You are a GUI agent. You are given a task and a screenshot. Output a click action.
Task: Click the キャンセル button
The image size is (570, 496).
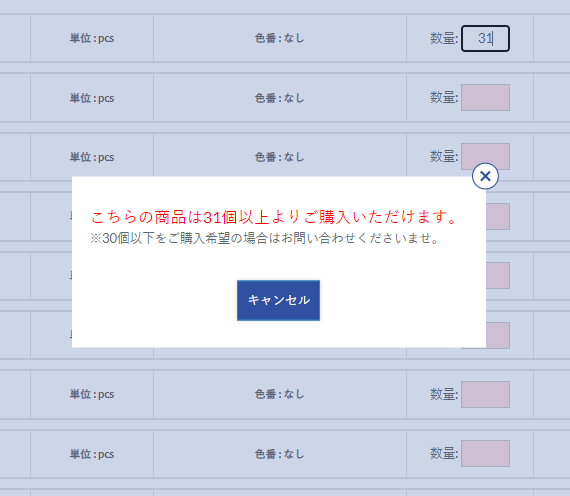(278, 300)
